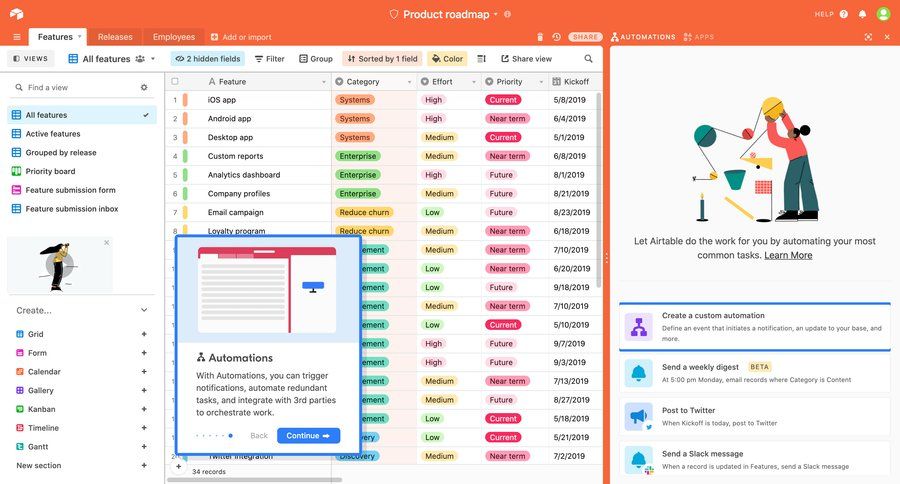Open the Help question mark icon

coord(844,14)
